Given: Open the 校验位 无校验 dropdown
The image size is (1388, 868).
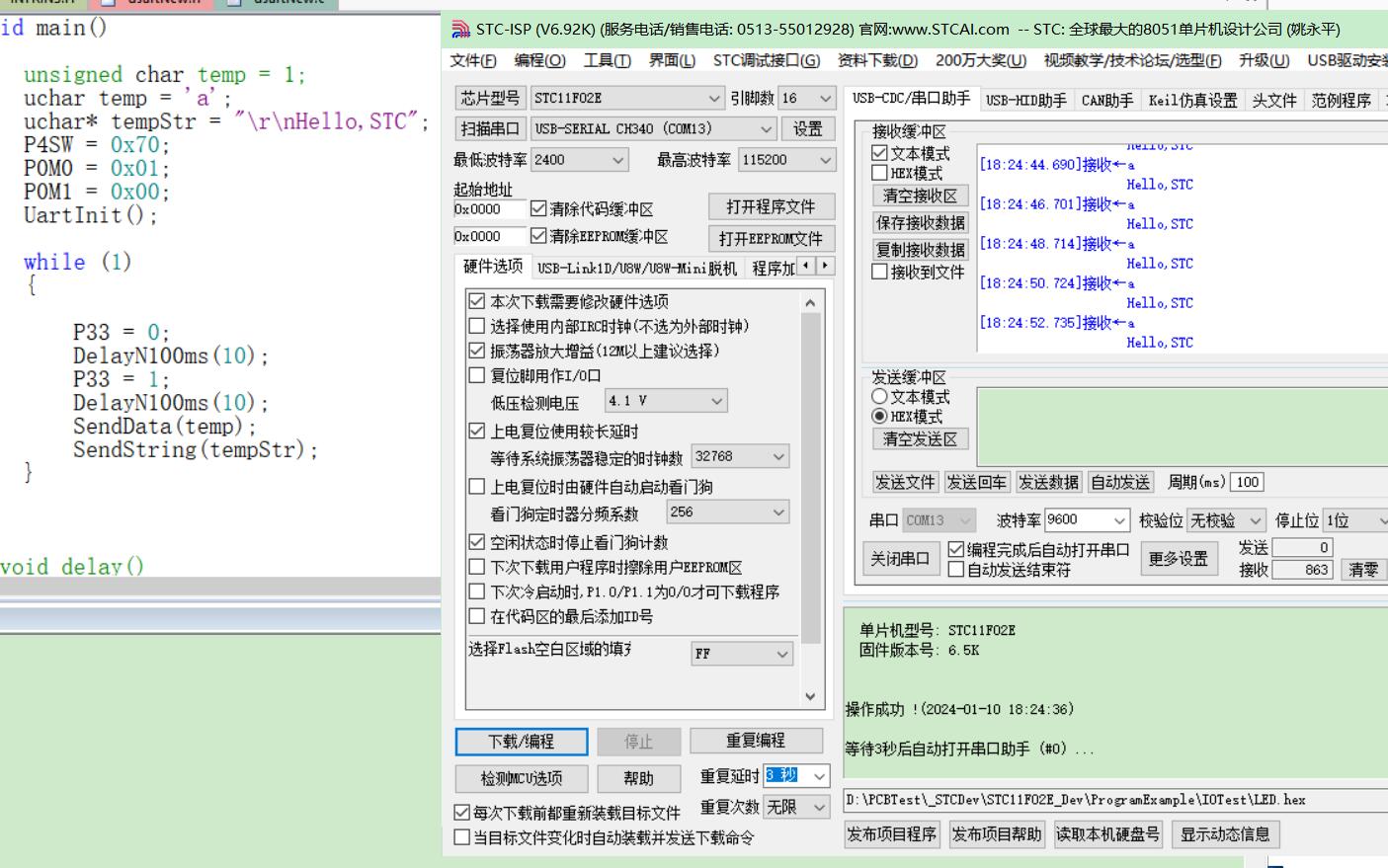Looking at the screenshot, I should [x=1226, y=519].
